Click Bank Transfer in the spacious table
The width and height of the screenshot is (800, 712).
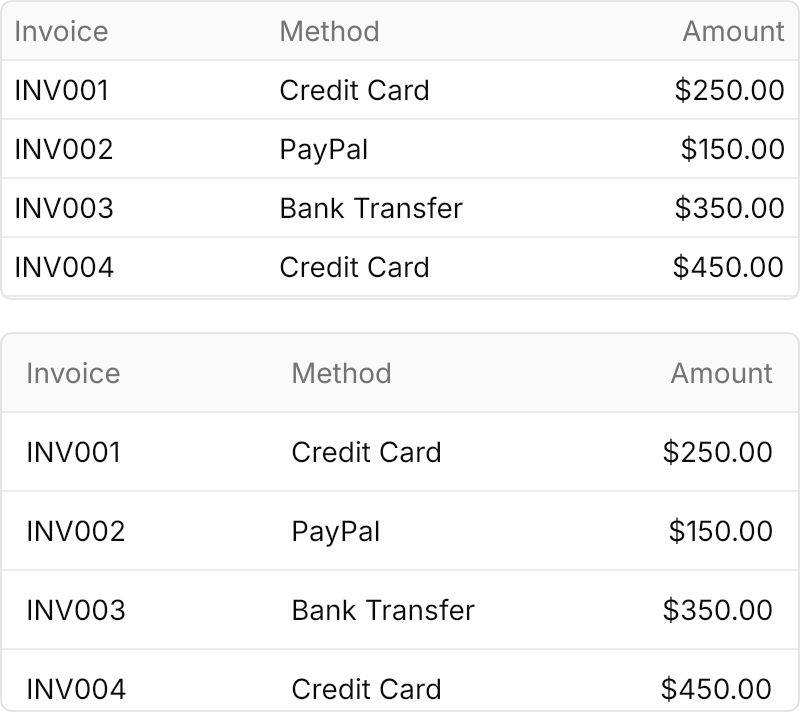[x=383, y=610]
